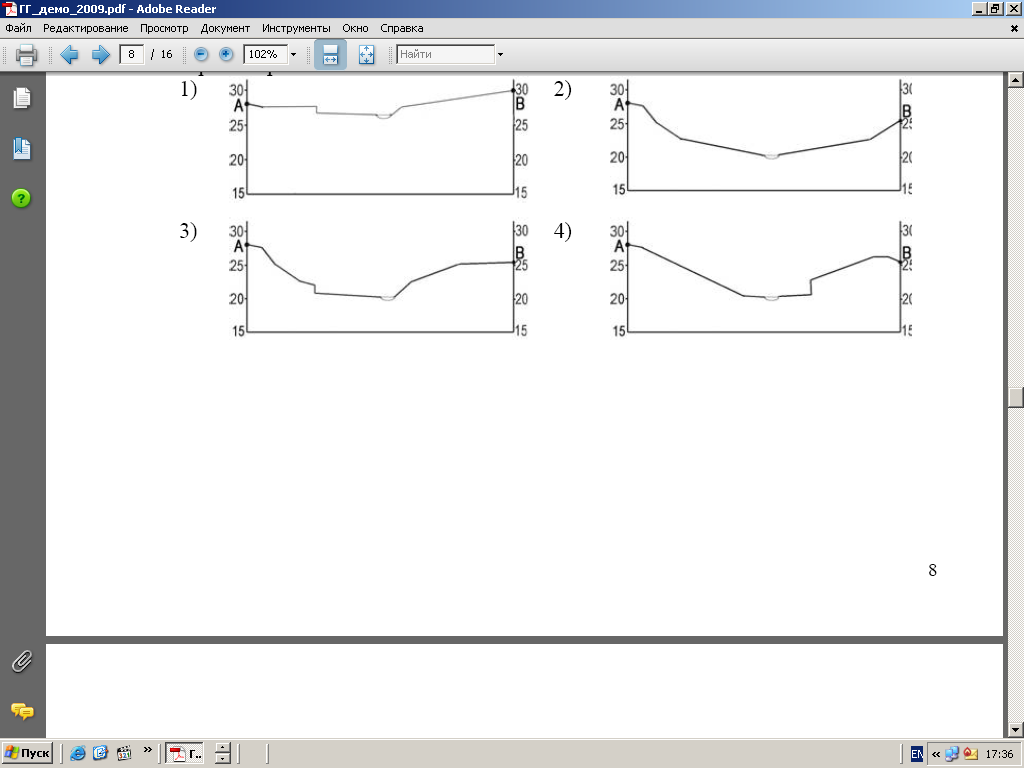Open the zoom level dropdown arrow

[x=293, y=54]
